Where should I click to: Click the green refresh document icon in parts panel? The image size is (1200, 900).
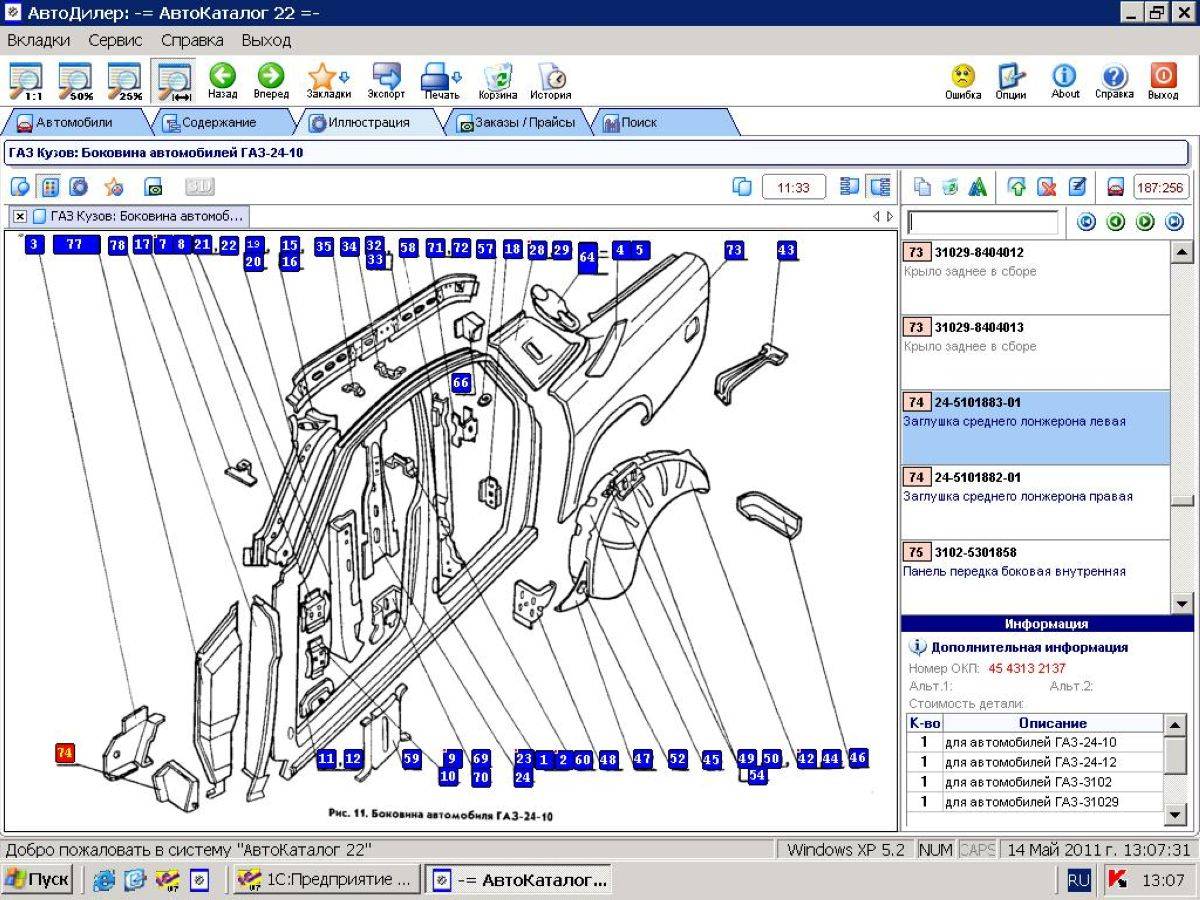(950, 187)
